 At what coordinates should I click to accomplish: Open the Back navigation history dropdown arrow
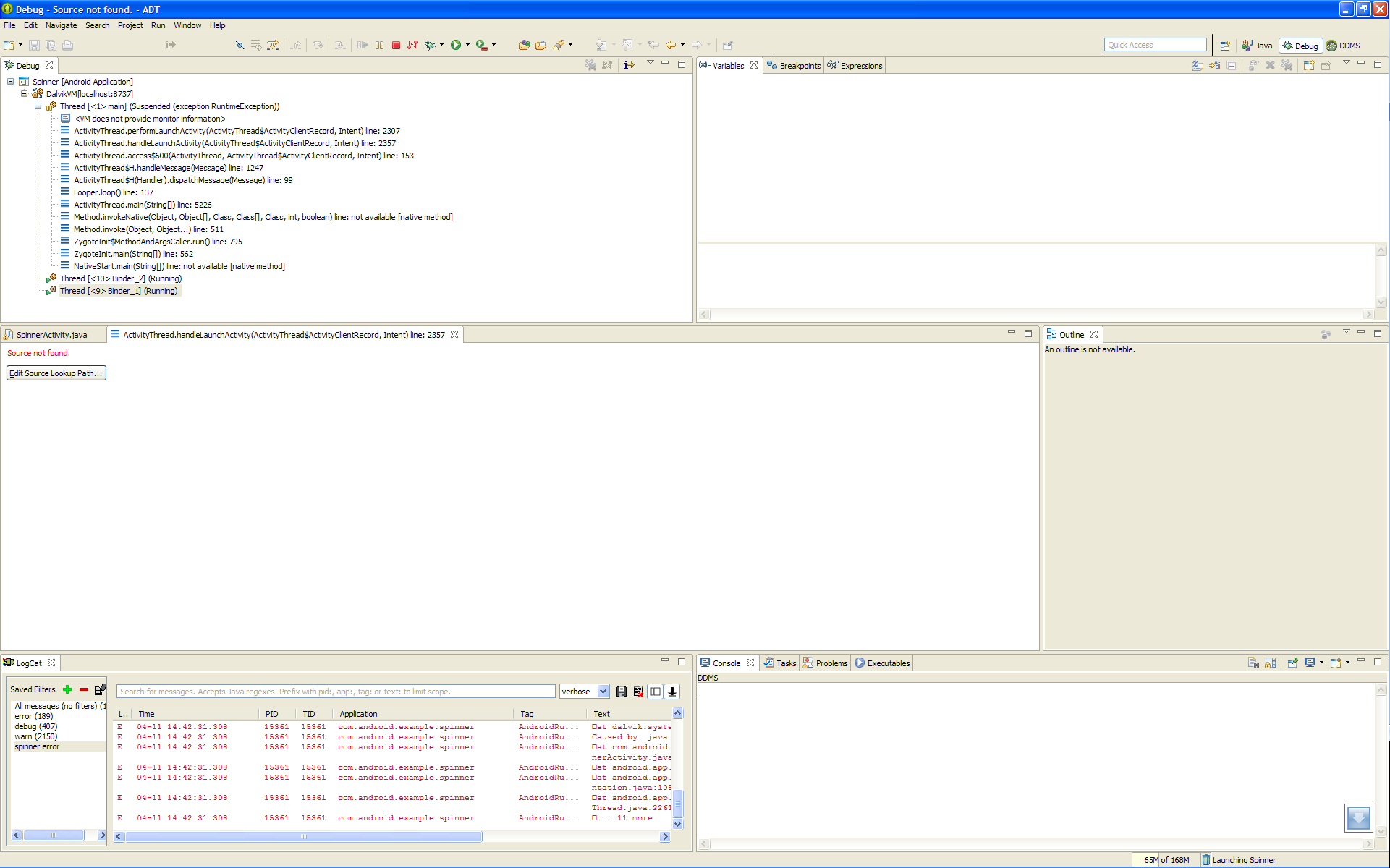click(x=682, y=45)
